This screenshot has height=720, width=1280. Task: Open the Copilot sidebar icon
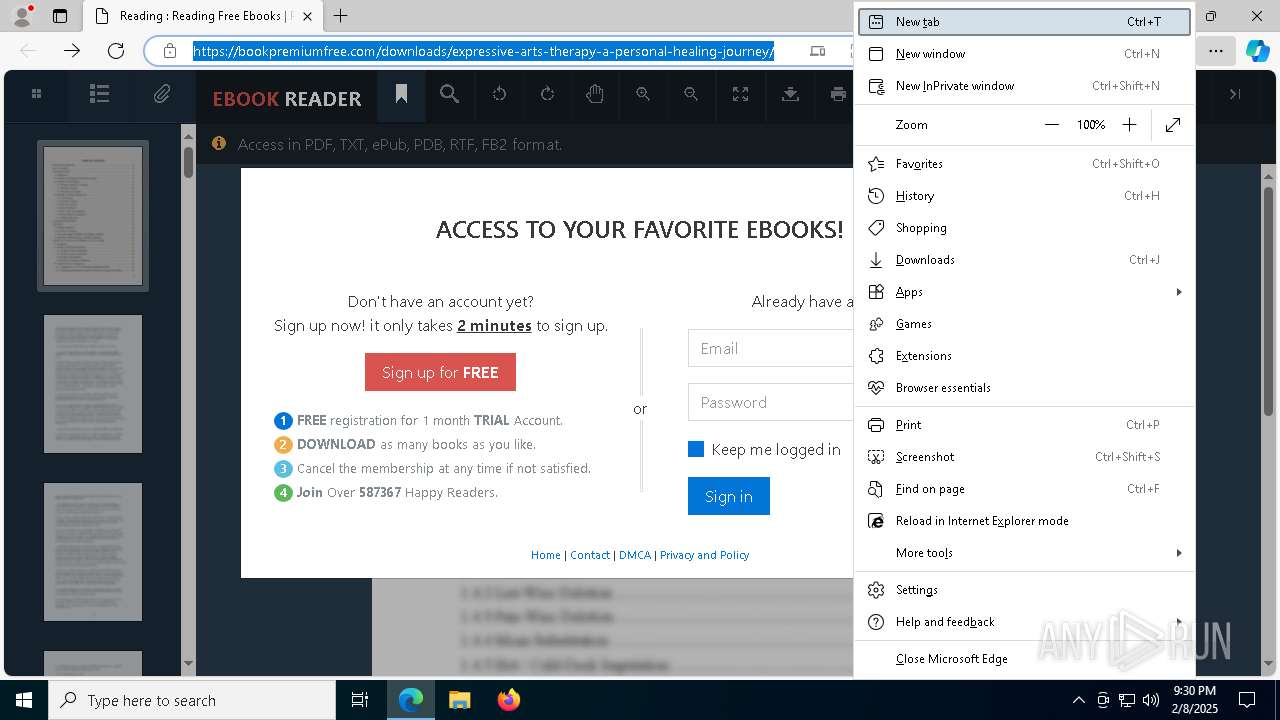click(1257, 50)
